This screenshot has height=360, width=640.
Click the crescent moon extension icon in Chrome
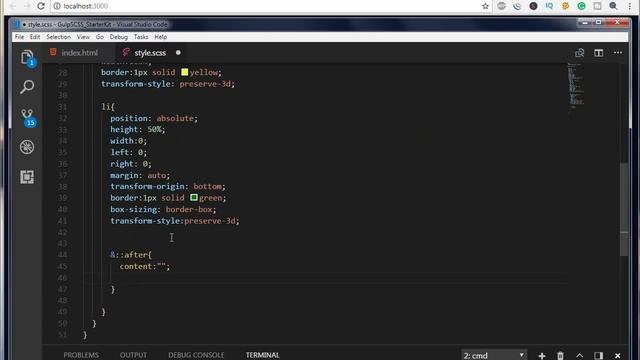pyautogui.click(x=517, y=6)
